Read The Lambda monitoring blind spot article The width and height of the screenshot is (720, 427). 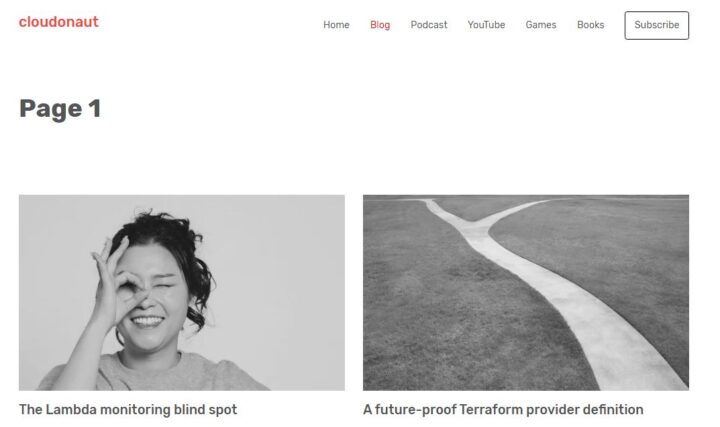tap(128, 410)
